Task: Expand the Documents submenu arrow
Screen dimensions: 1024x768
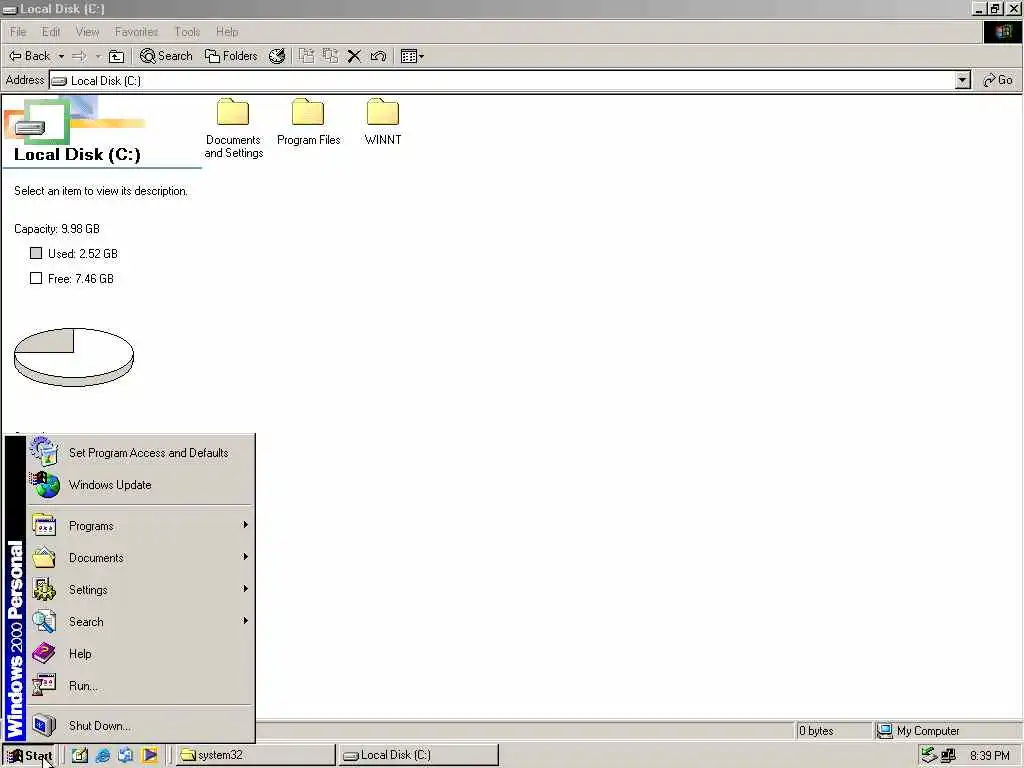Action: tap(246, 556)
